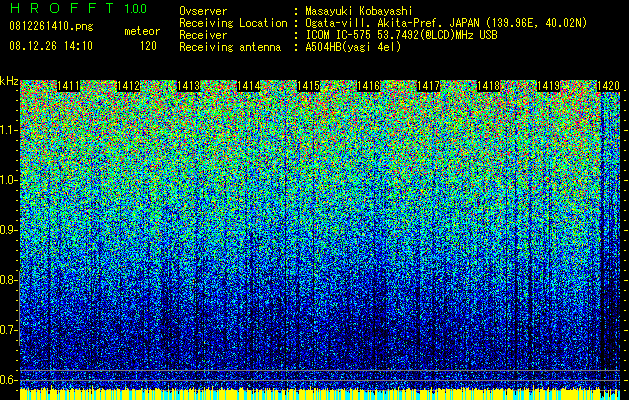The height and width of the screenshot is (400, 629).
Task: Click the 1416 time marker
Action: pyautogui.click(x=368, y=86)
